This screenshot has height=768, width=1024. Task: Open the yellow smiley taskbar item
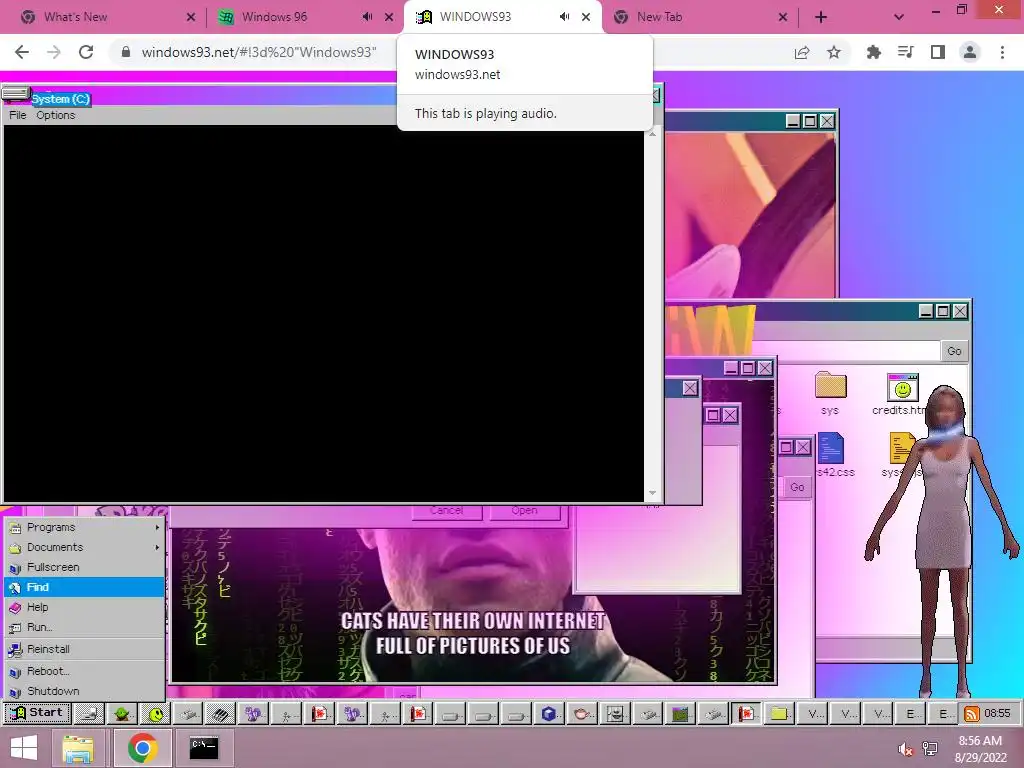(x=155, y=714)
